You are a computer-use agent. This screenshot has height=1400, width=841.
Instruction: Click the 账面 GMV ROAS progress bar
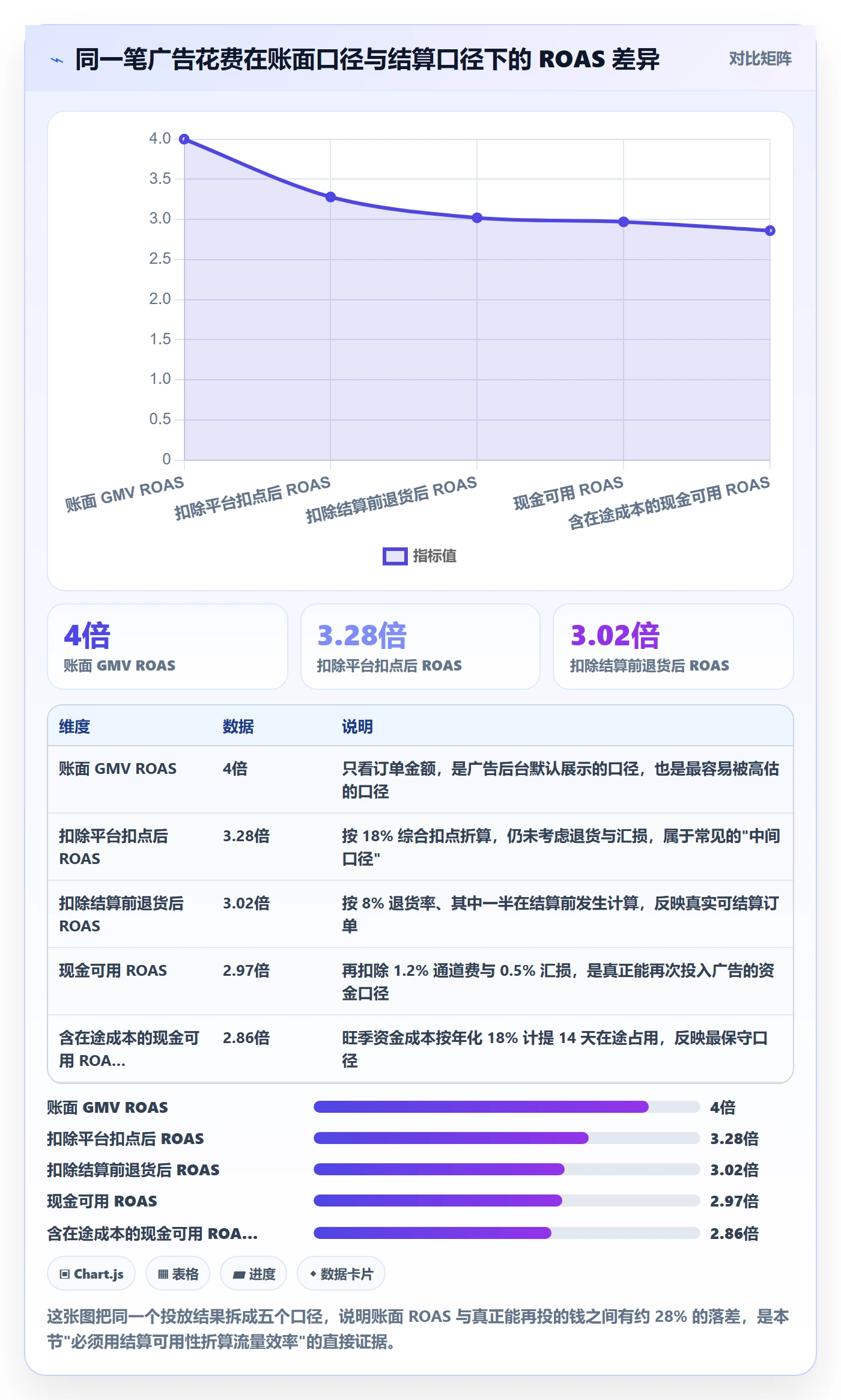pyautogui.click(x=507, y=1107)
